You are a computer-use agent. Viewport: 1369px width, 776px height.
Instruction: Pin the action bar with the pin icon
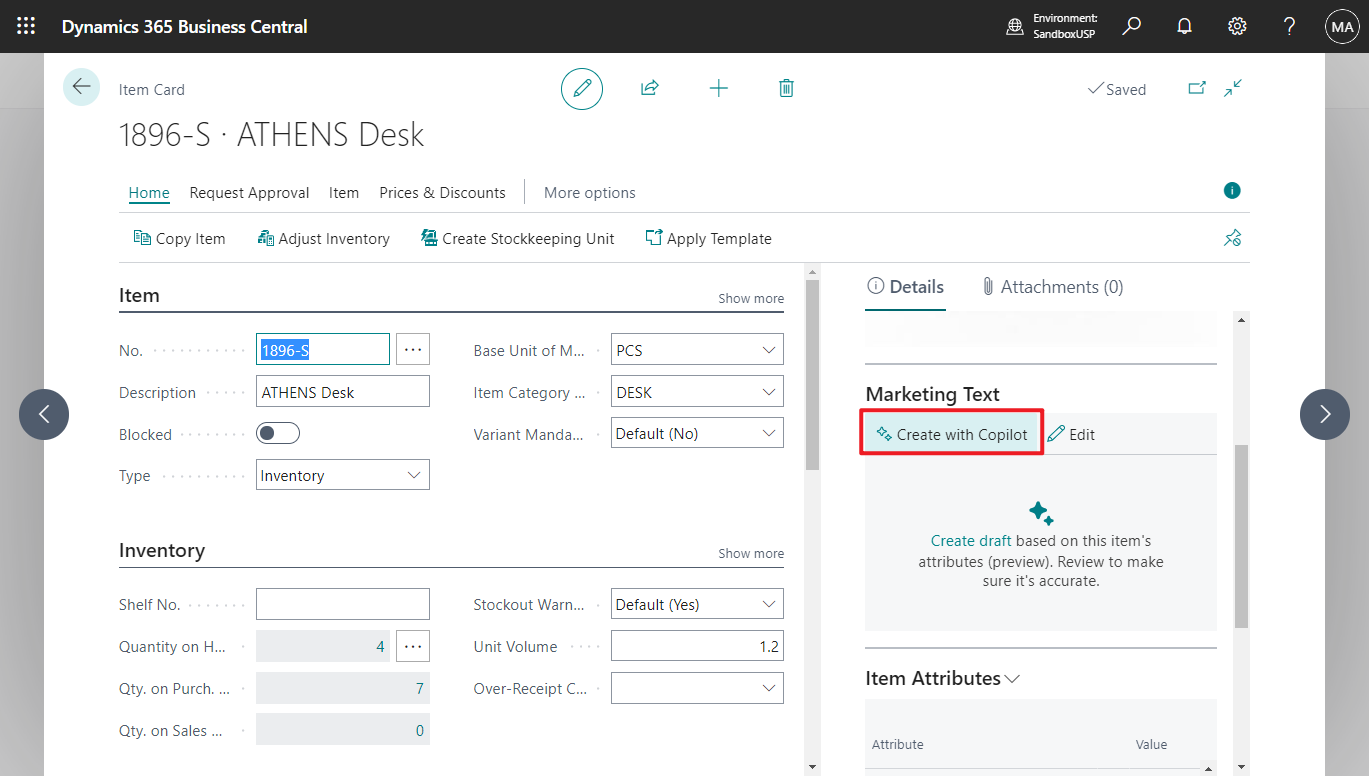click(1232, 238)
